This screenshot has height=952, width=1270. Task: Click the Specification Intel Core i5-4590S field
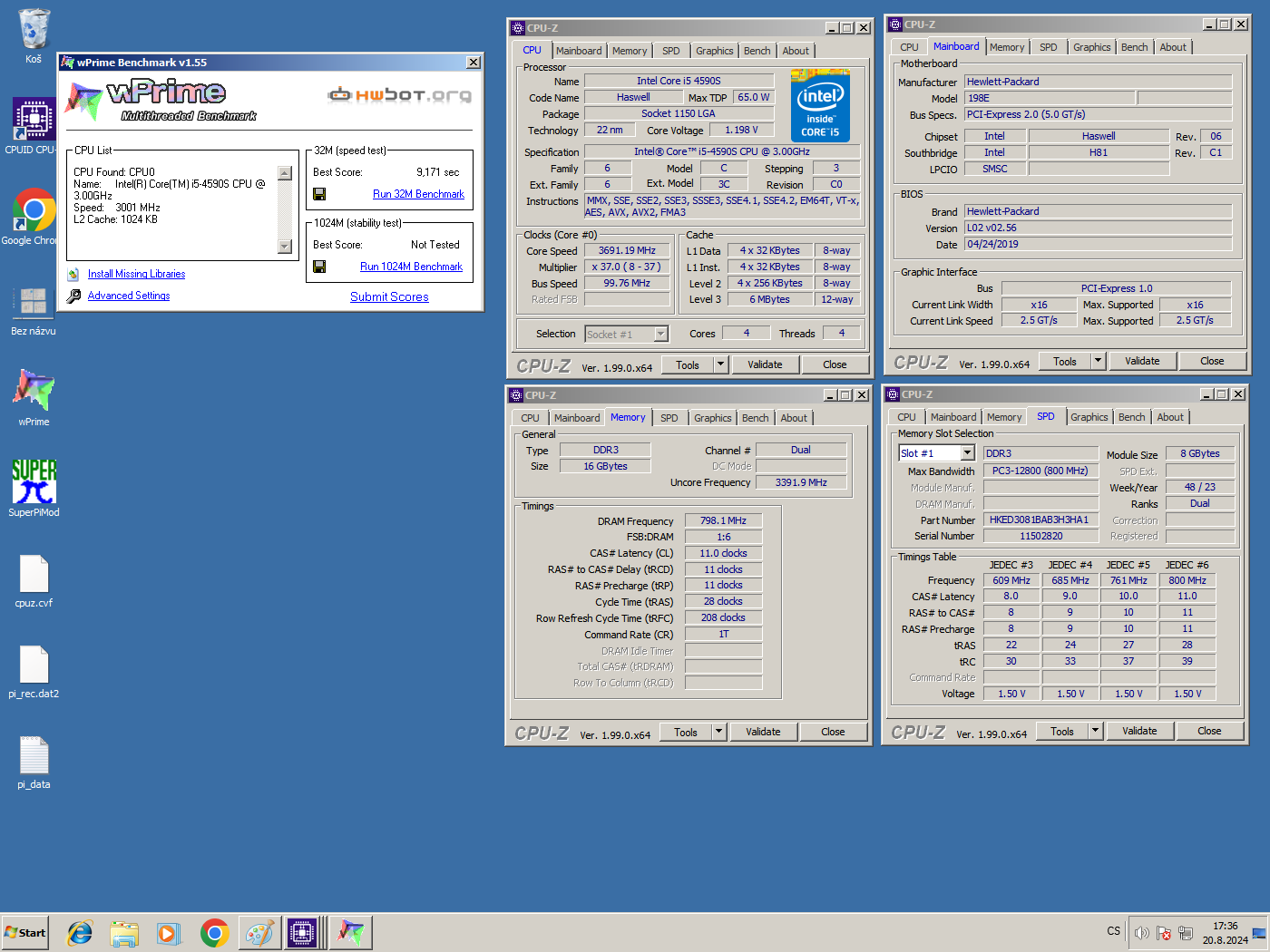[722, 152]
